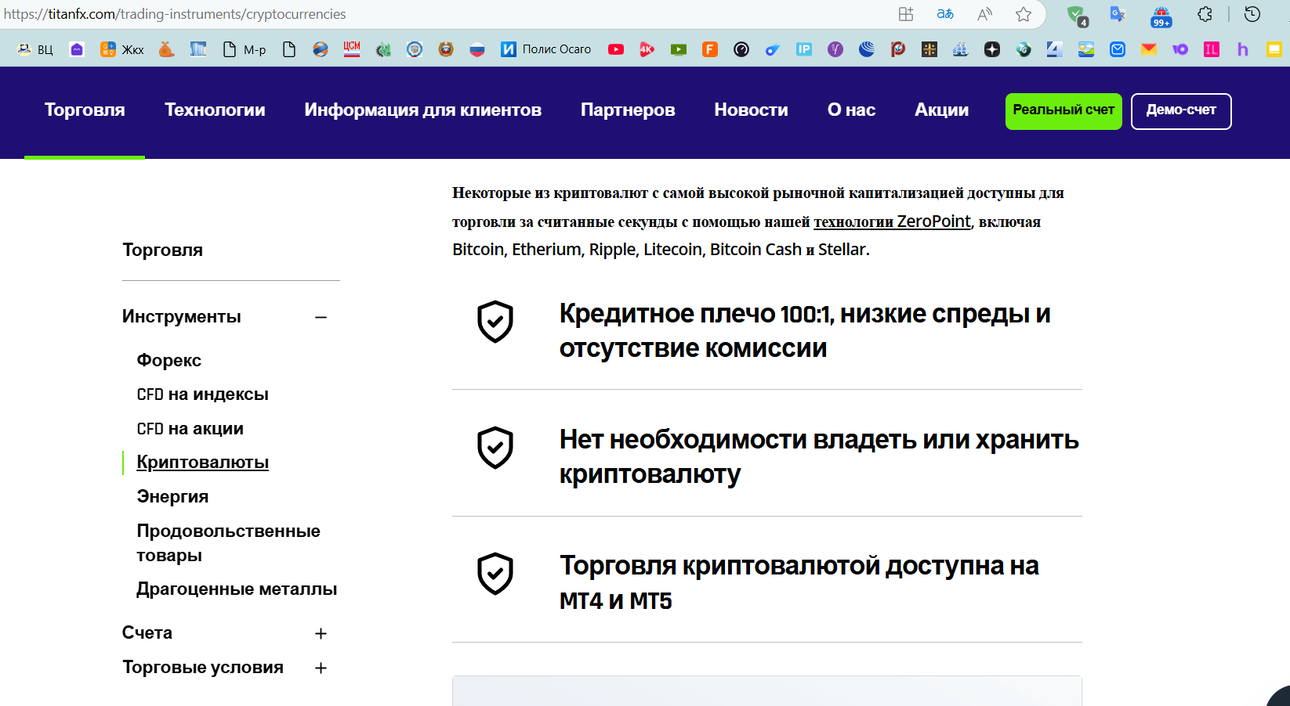Viewport: 1290px width, 706px height.
Task: Open the black sparkle bookmark icon
Action: pos(991,49)
